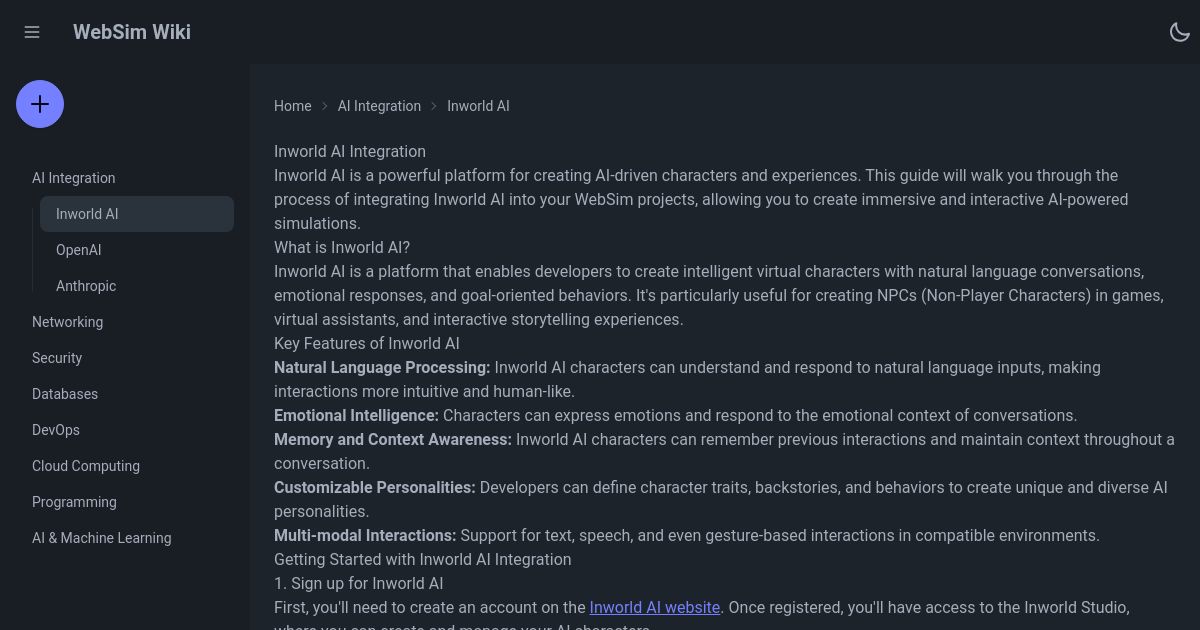
Task: Click the Inworld AI website hyperlink
Action: pyautogui.click(x=654, y=607)
